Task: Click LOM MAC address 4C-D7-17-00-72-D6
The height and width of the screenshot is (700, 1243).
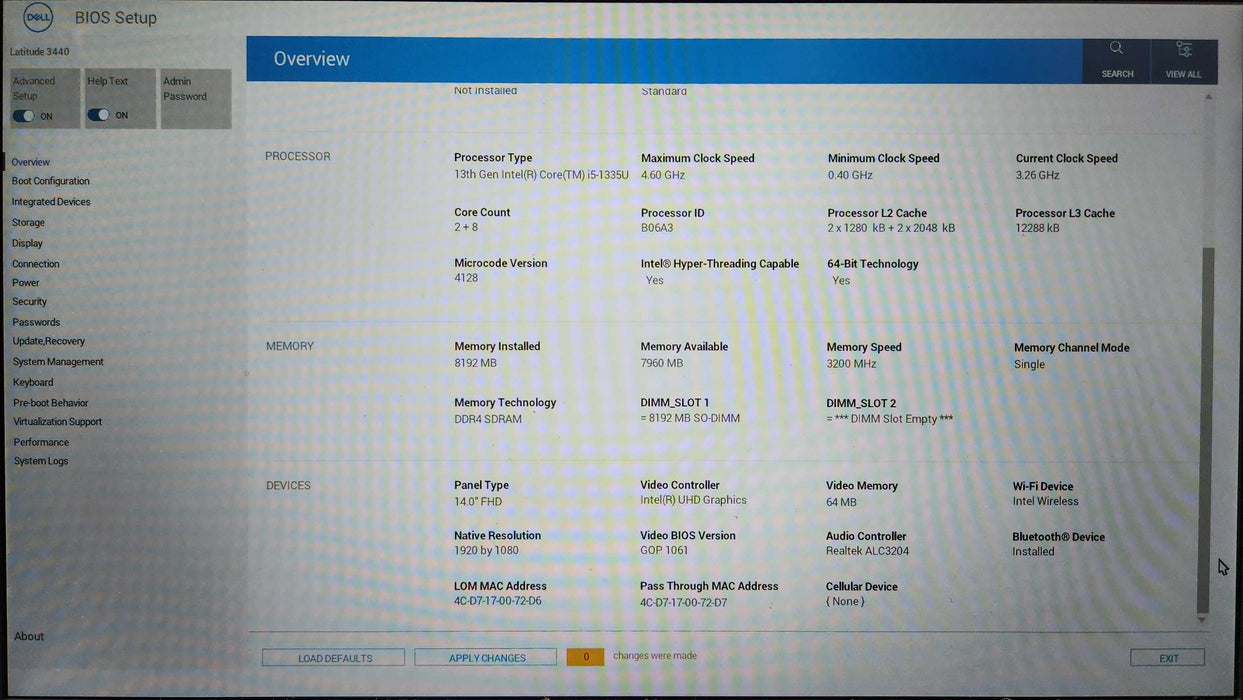Action: [498, 601]
